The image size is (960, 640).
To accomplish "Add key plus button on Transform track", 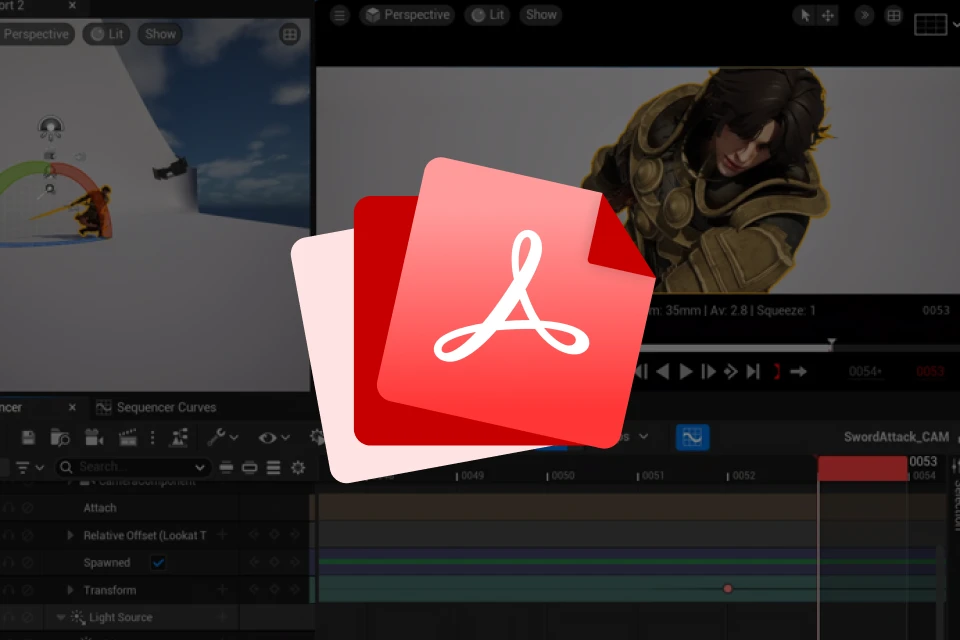I will click(x=222, y=590).
